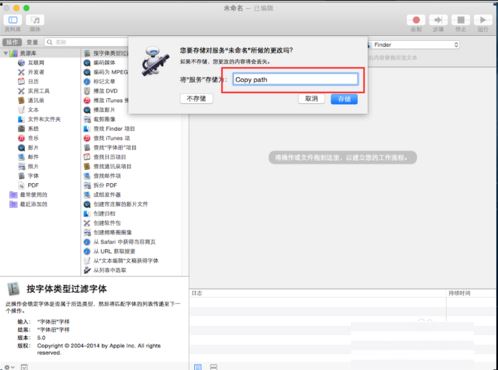Screen dimensions: 498x370
Task: Select the Play DVD (播放 DVD) action
Action: click(x=105, y=91)
